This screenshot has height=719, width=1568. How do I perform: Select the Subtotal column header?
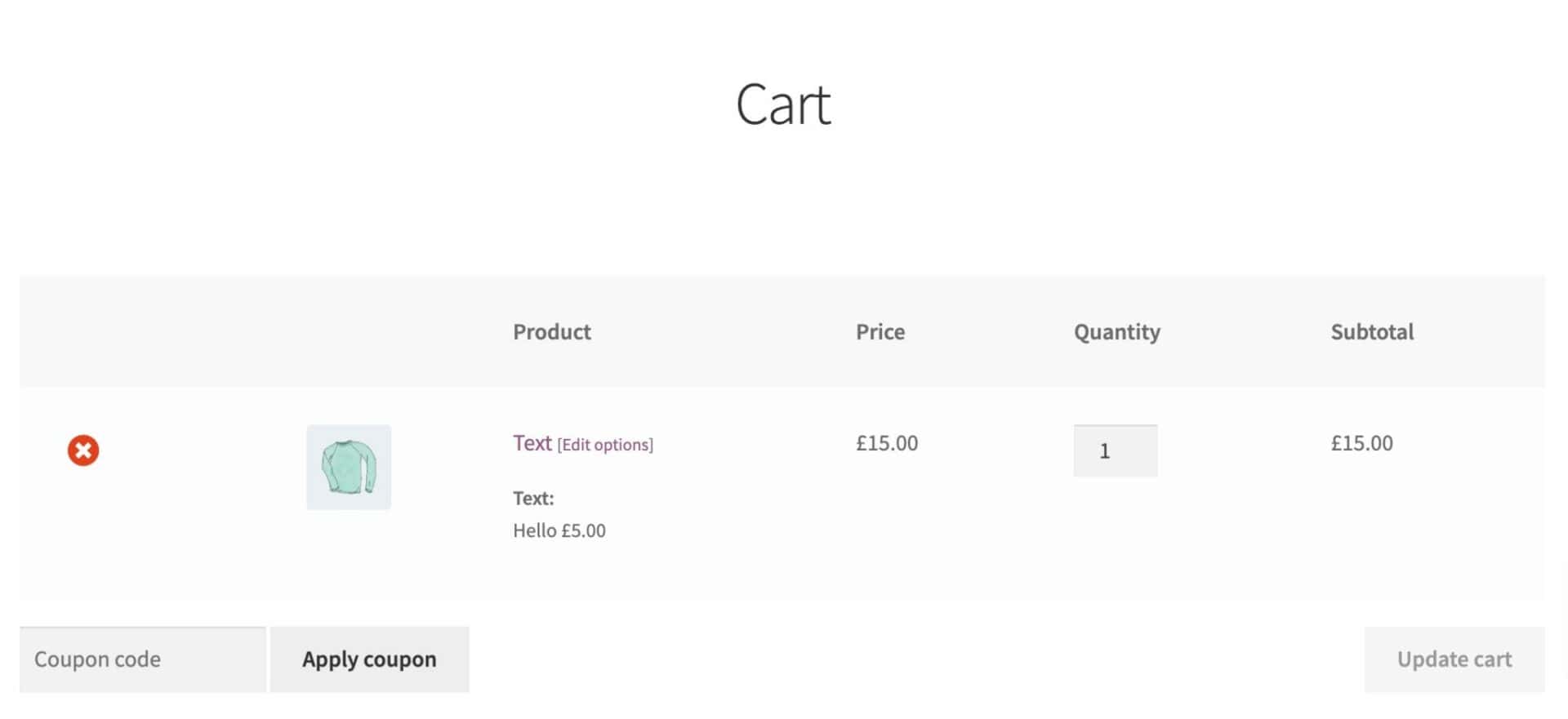click(1372, 332)
